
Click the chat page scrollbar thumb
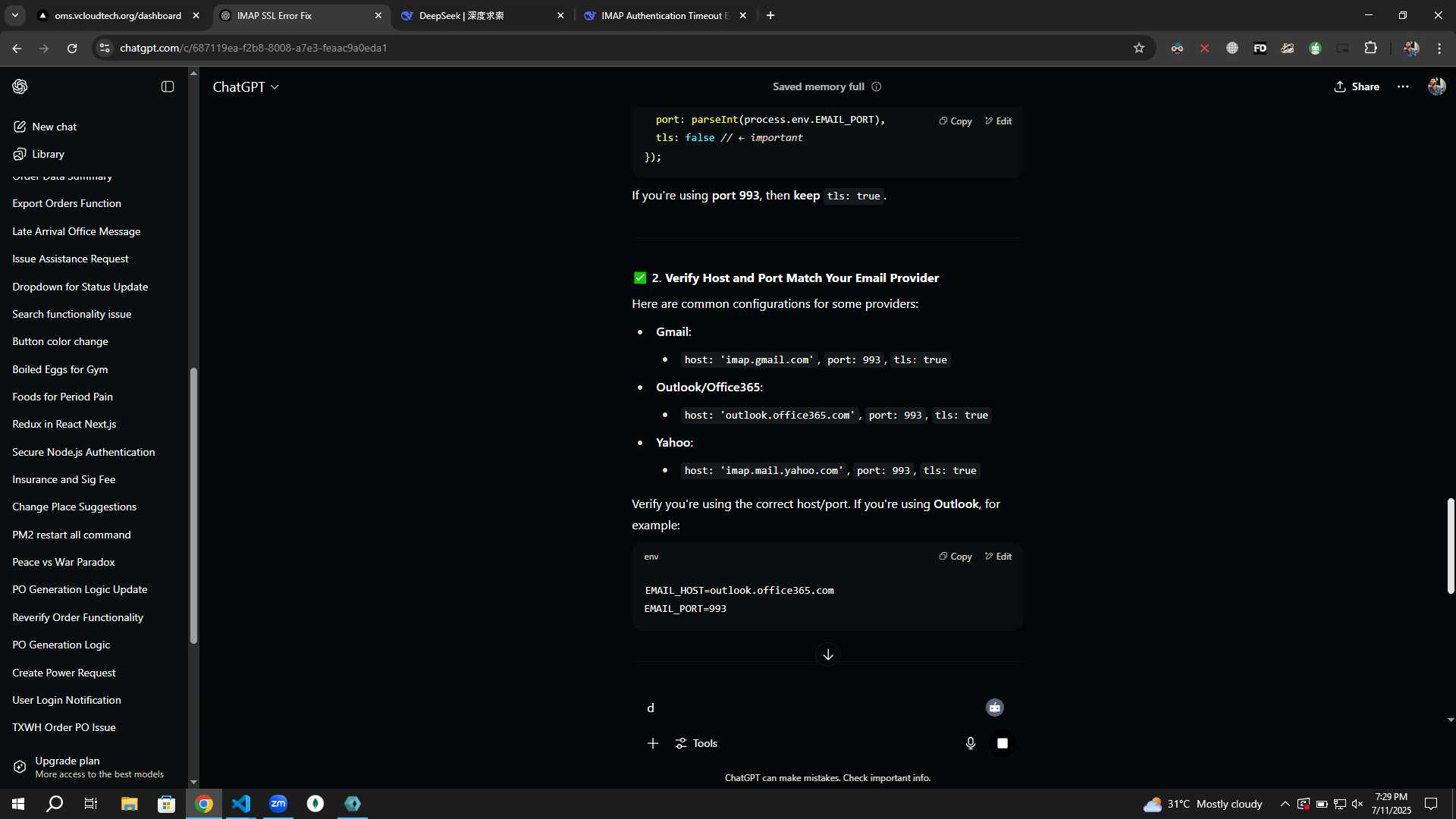click(x=1450, y=546)
